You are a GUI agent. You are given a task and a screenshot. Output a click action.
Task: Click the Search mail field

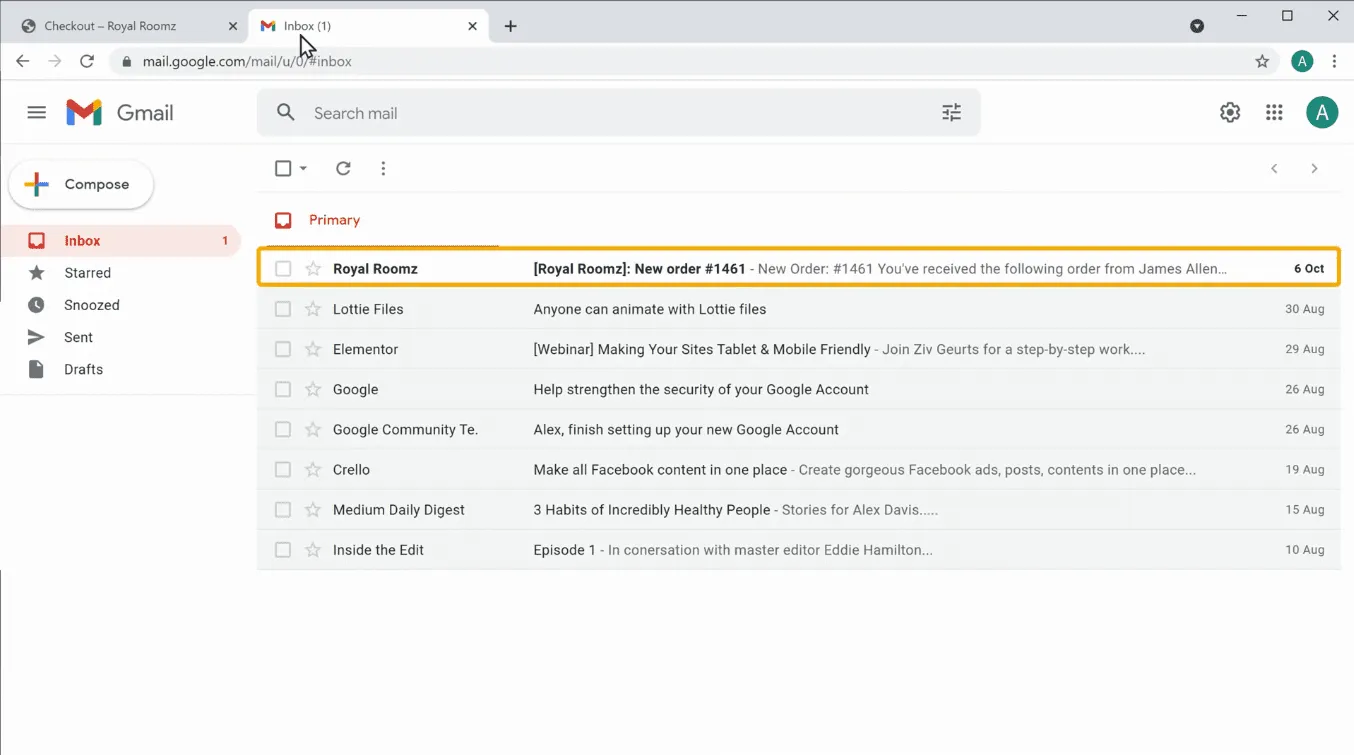600,113
